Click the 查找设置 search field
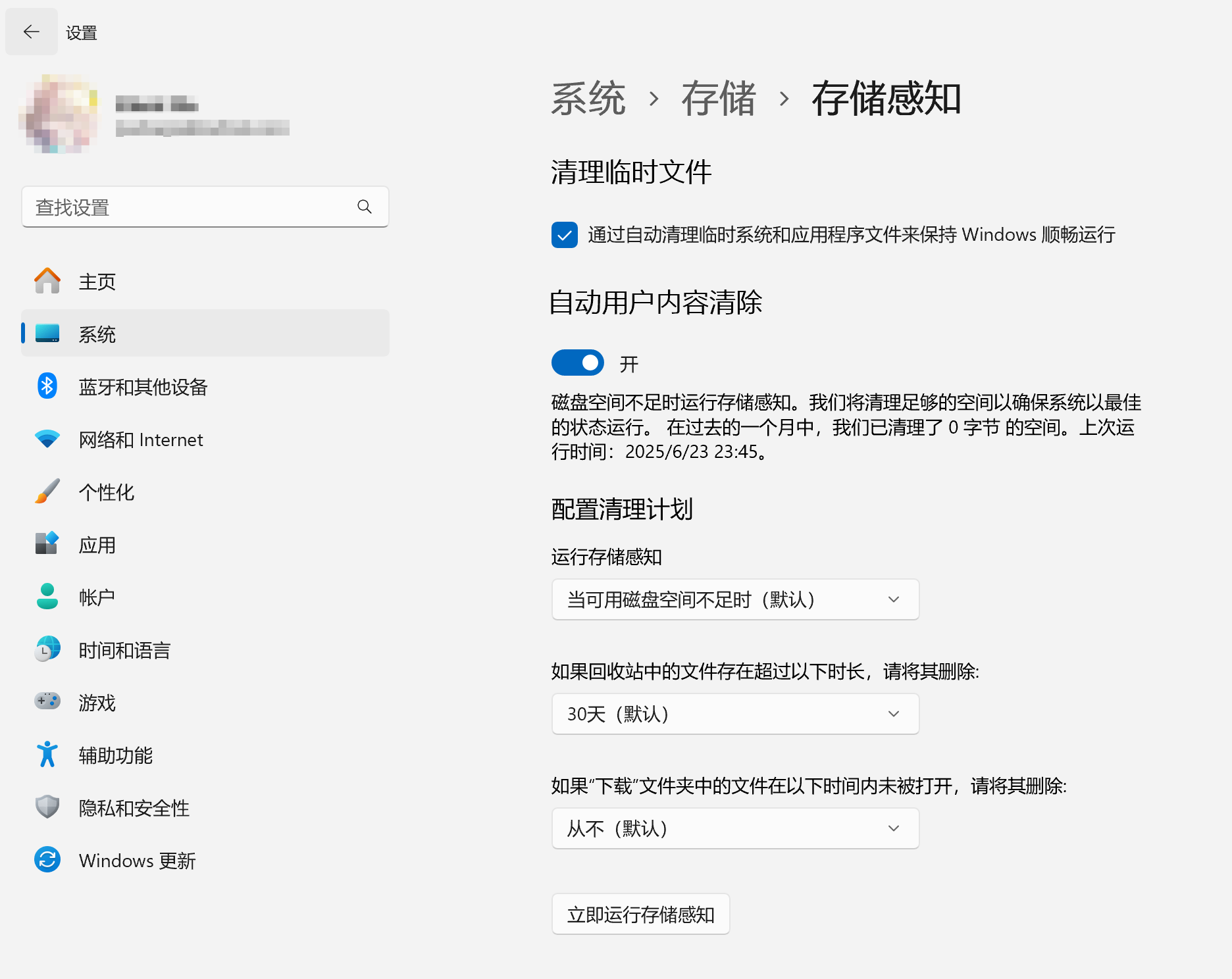The height and width of the screenshot is (979, 1232). [205, 207]
